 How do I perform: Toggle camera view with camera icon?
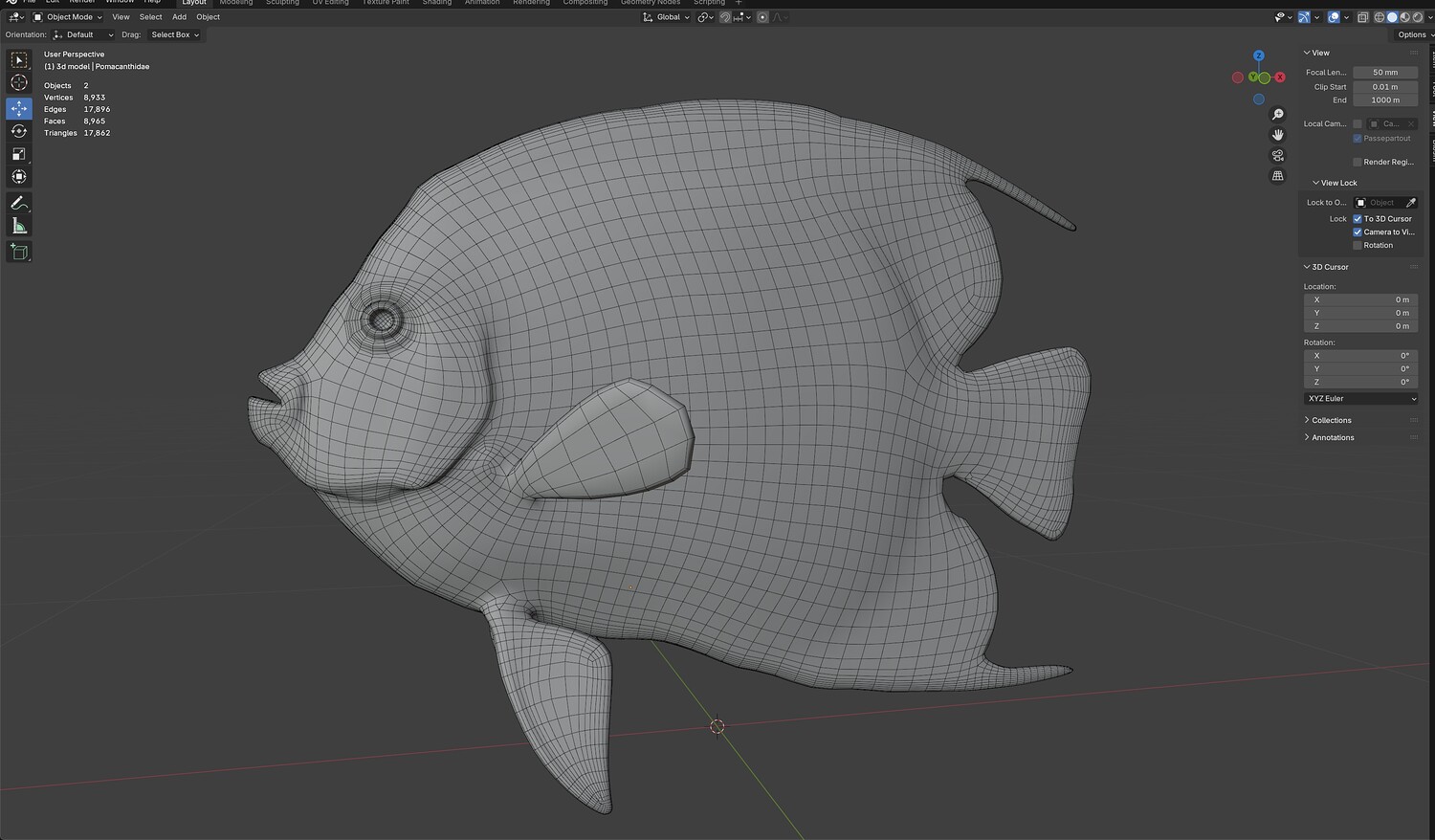coord(1277,155)
